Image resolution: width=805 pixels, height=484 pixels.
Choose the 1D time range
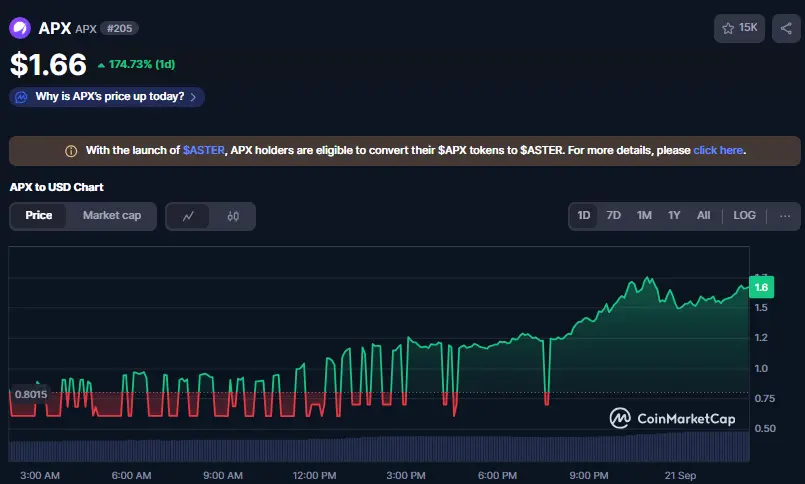pos(584,216)
